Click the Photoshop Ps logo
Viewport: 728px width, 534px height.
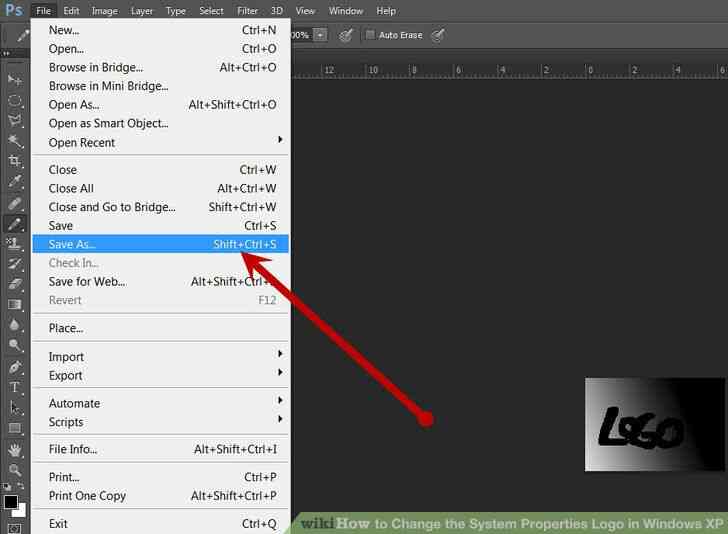14,10
